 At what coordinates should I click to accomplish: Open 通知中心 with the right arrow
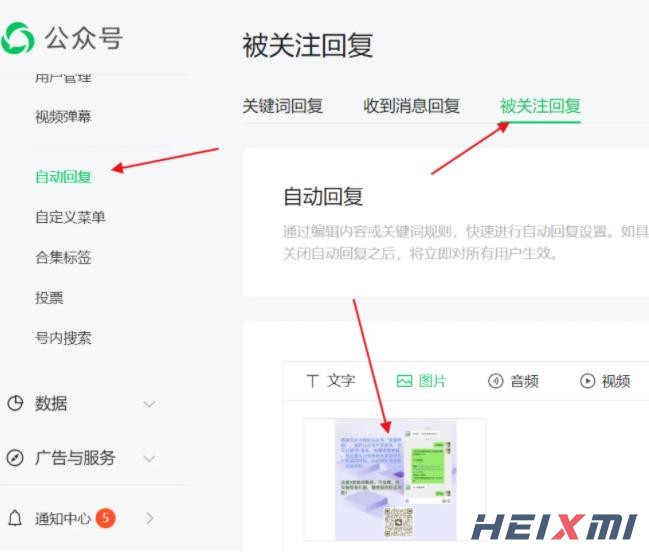tap(150, 518)
